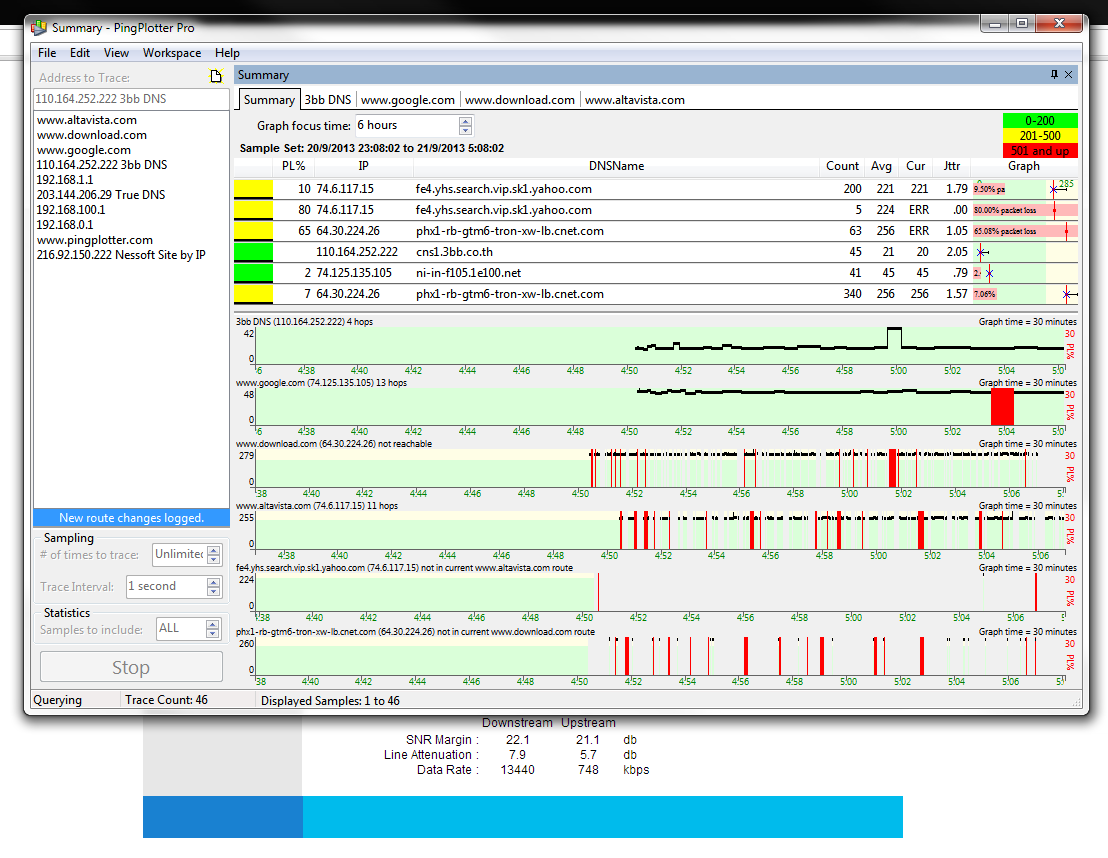
Task: Open the Edit menu
Action: 80,53
